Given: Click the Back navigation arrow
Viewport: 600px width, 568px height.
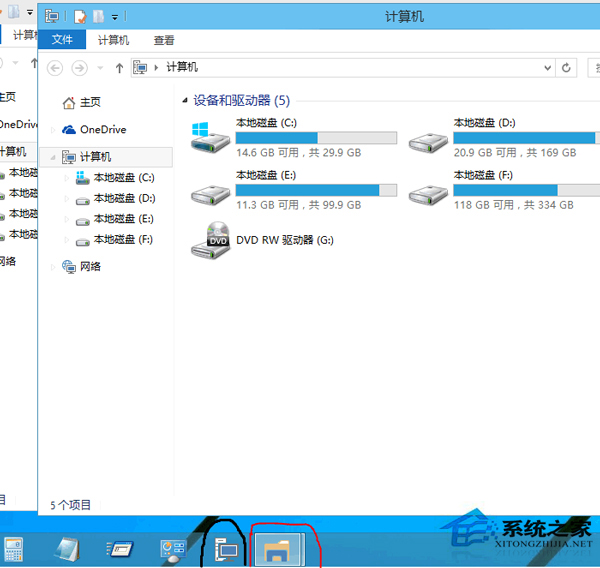Looking at the screenshot, I should 55,69.
